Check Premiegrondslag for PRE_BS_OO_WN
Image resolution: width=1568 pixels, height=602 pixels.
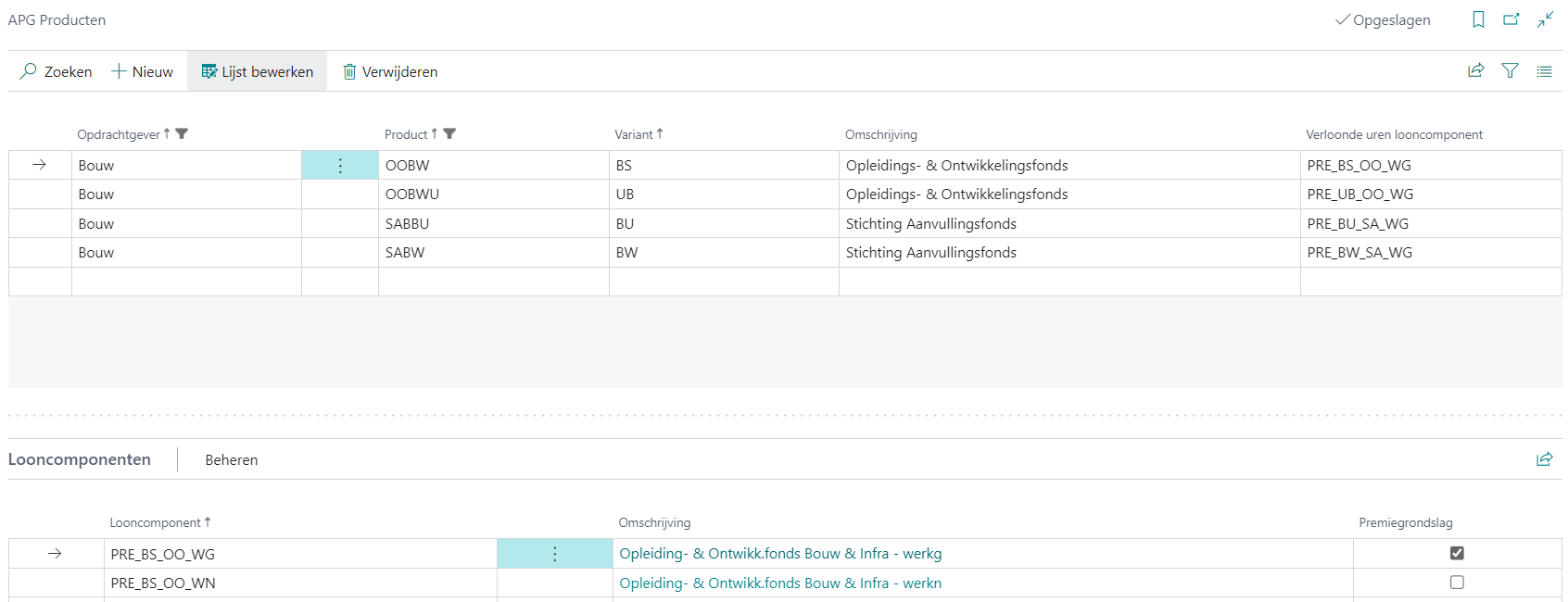[x=1457, y=583]
